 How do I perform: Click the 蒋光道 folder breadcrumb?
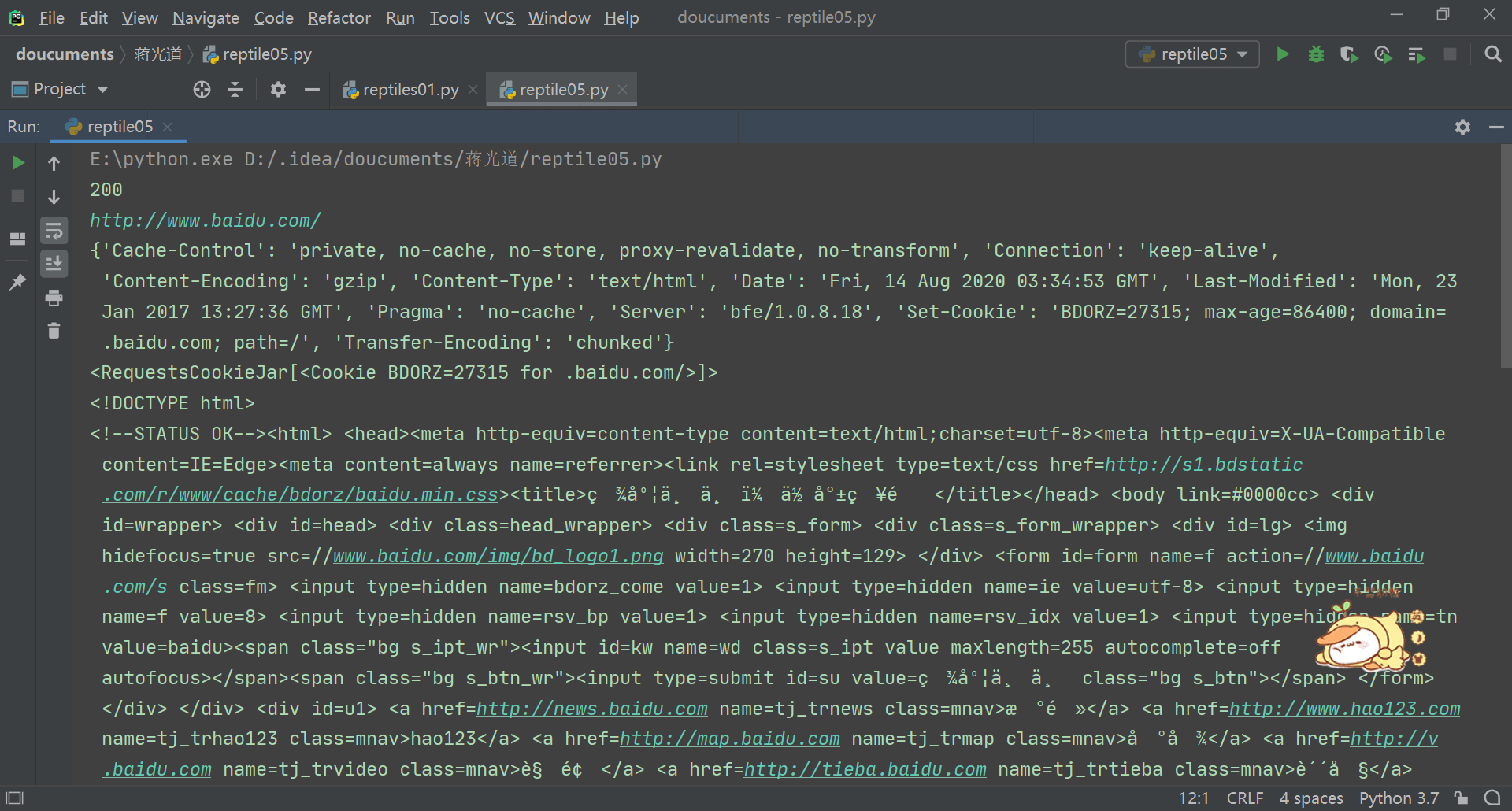coord(158,54)
